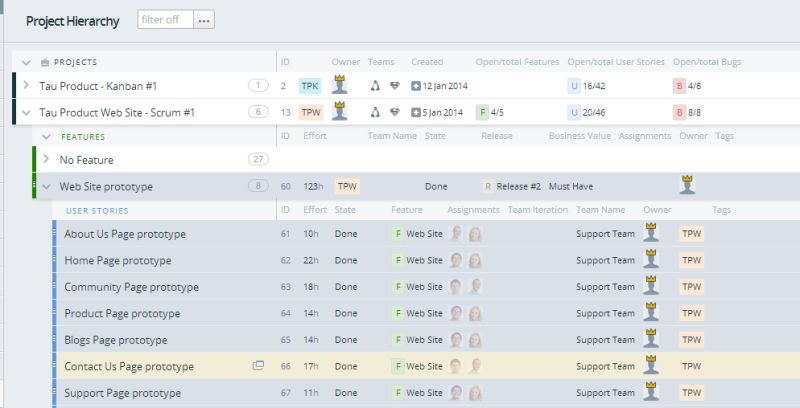
Task: Click R release badge for Release #2
Action: [x=488, y=186]
